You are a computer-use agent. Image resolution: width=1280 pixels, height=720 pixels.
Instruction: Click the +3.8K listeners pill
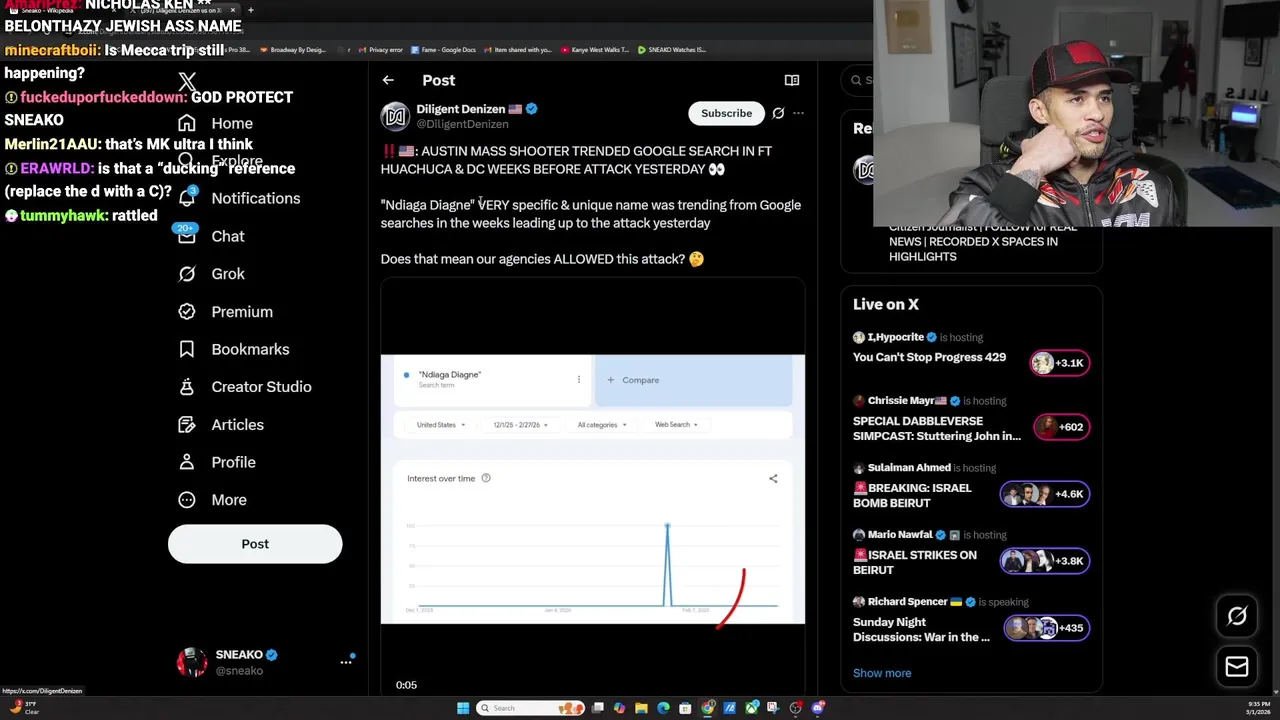pos(1045,561)
